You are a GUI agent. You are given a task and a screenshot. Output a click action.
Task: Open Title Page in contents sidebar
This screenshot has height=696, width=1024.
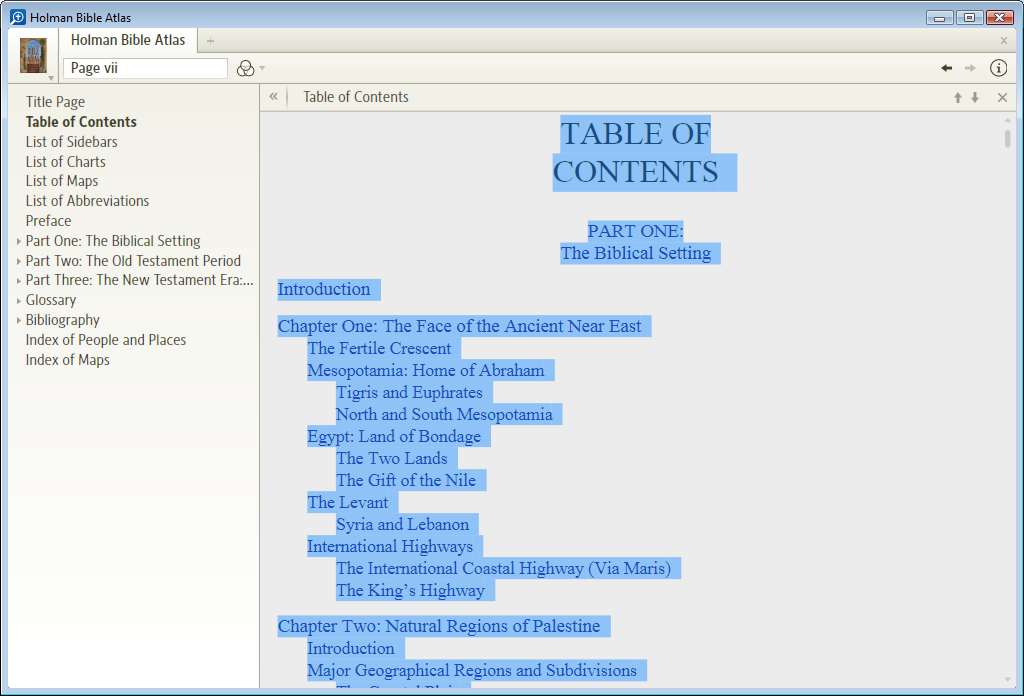click(56, 102)
